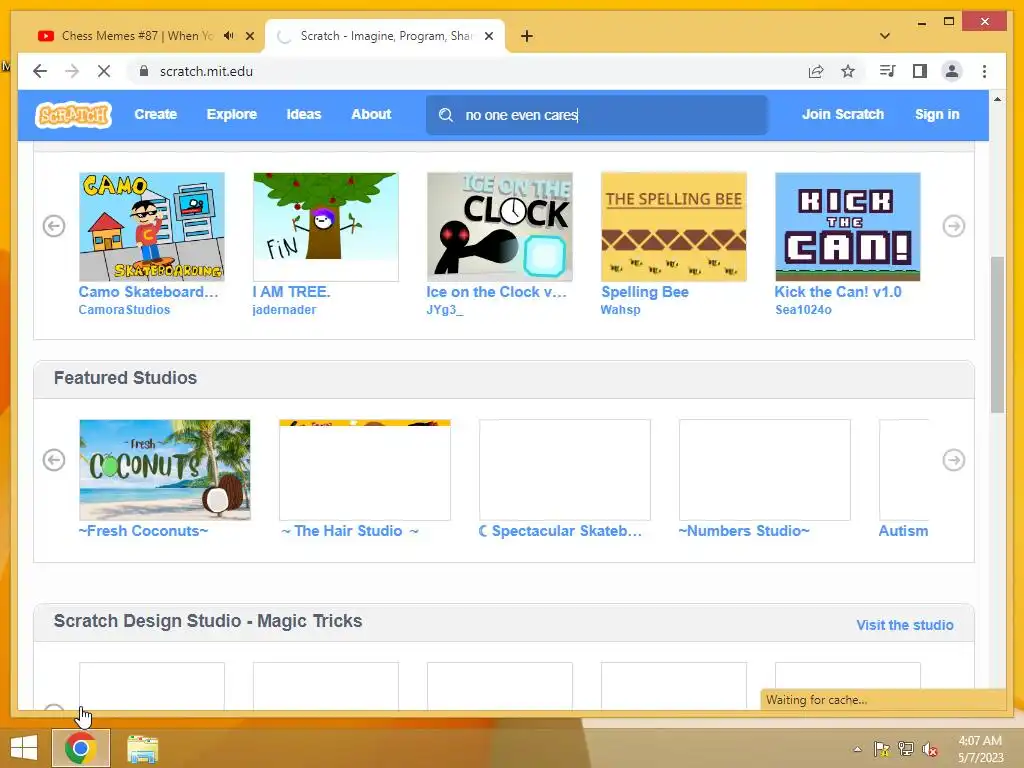Viewport: 1024px width, 768px height.
Task: Open Wahsp author link
Action: (x=620, y=310)
